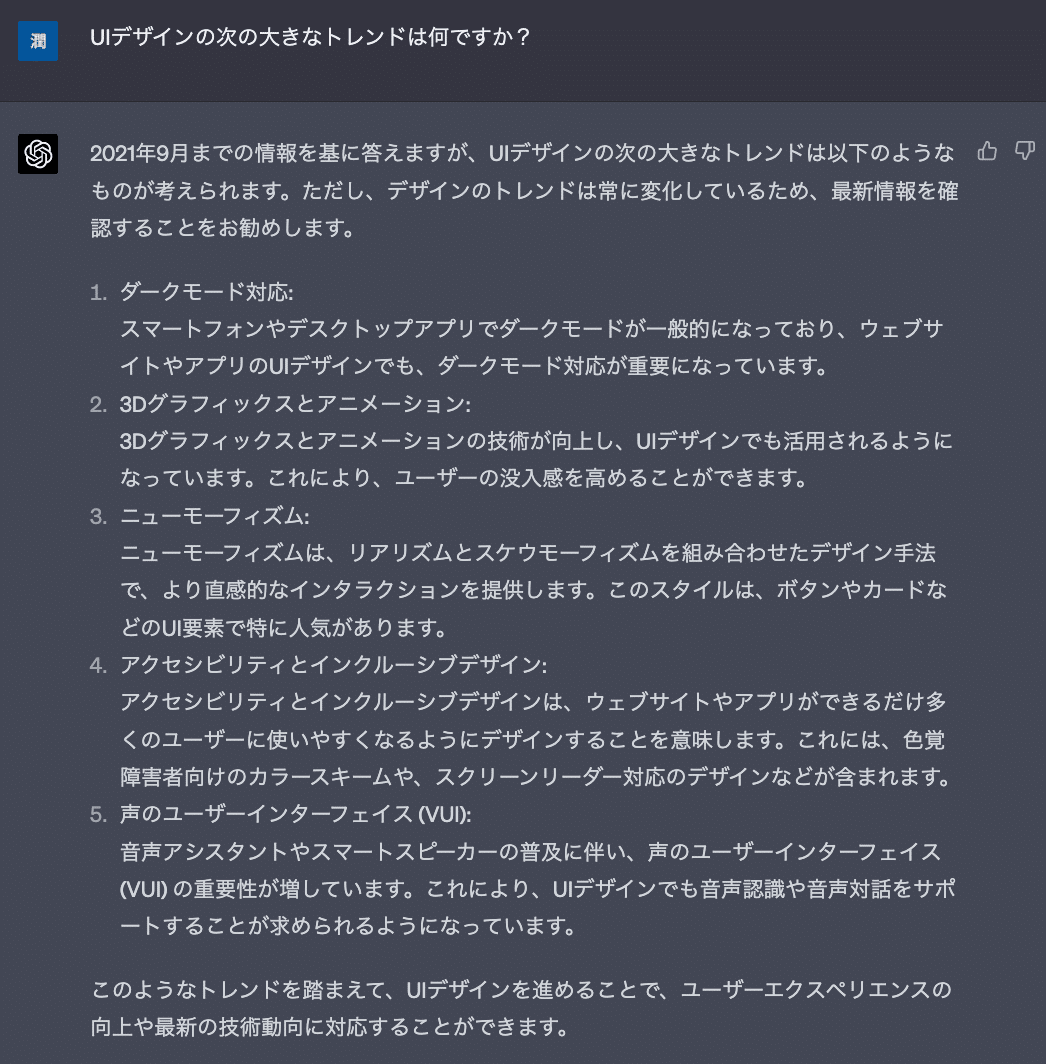This screenshot has height=1064, width=1046.
Task: Click the blue user avatar 潤
Action: coord(38,41)
